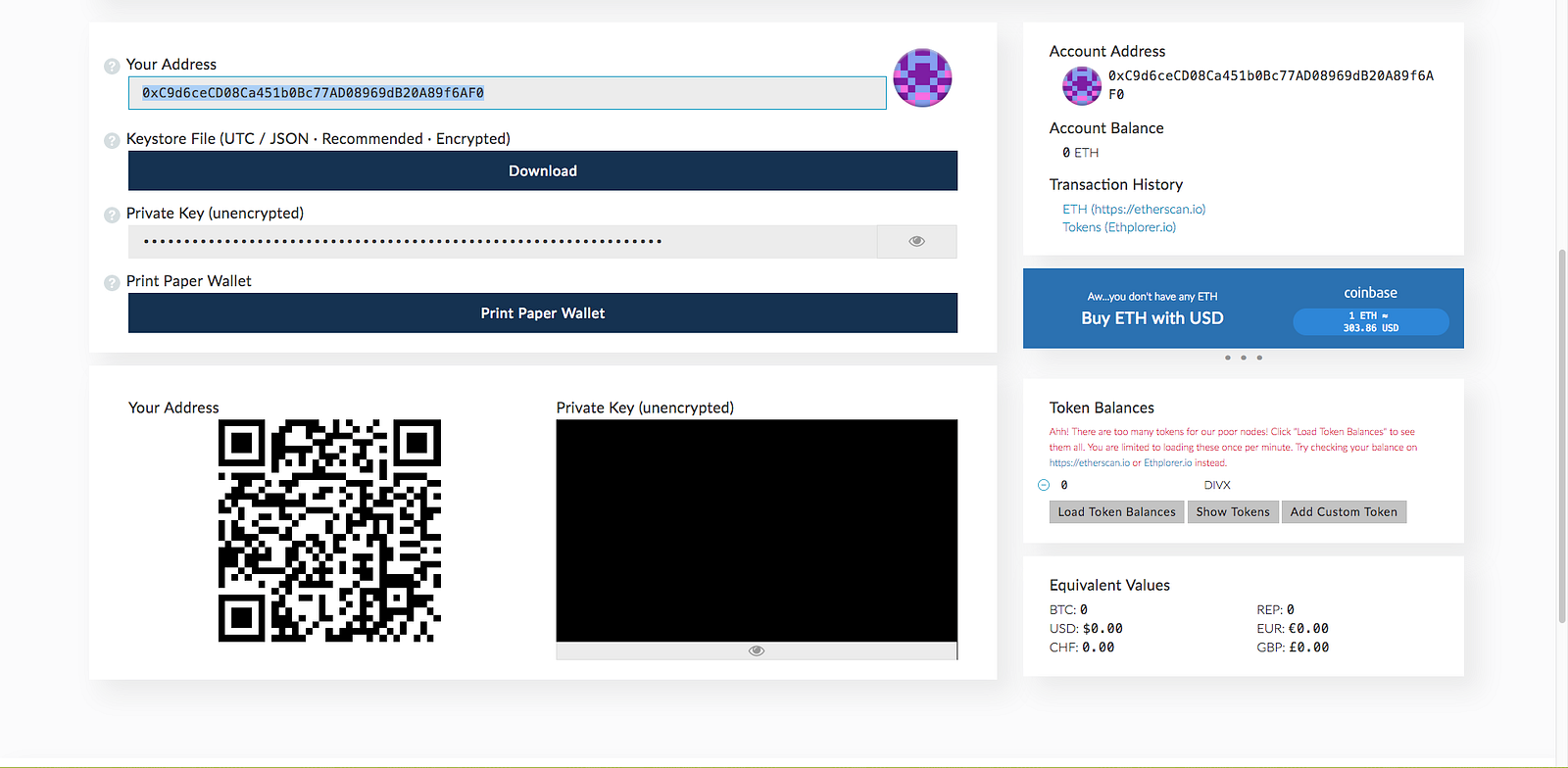Click the Print Paper Wallet button
Image resolution: width=1568 pixels, height=768 pixels.
click(x=543, y=313)
